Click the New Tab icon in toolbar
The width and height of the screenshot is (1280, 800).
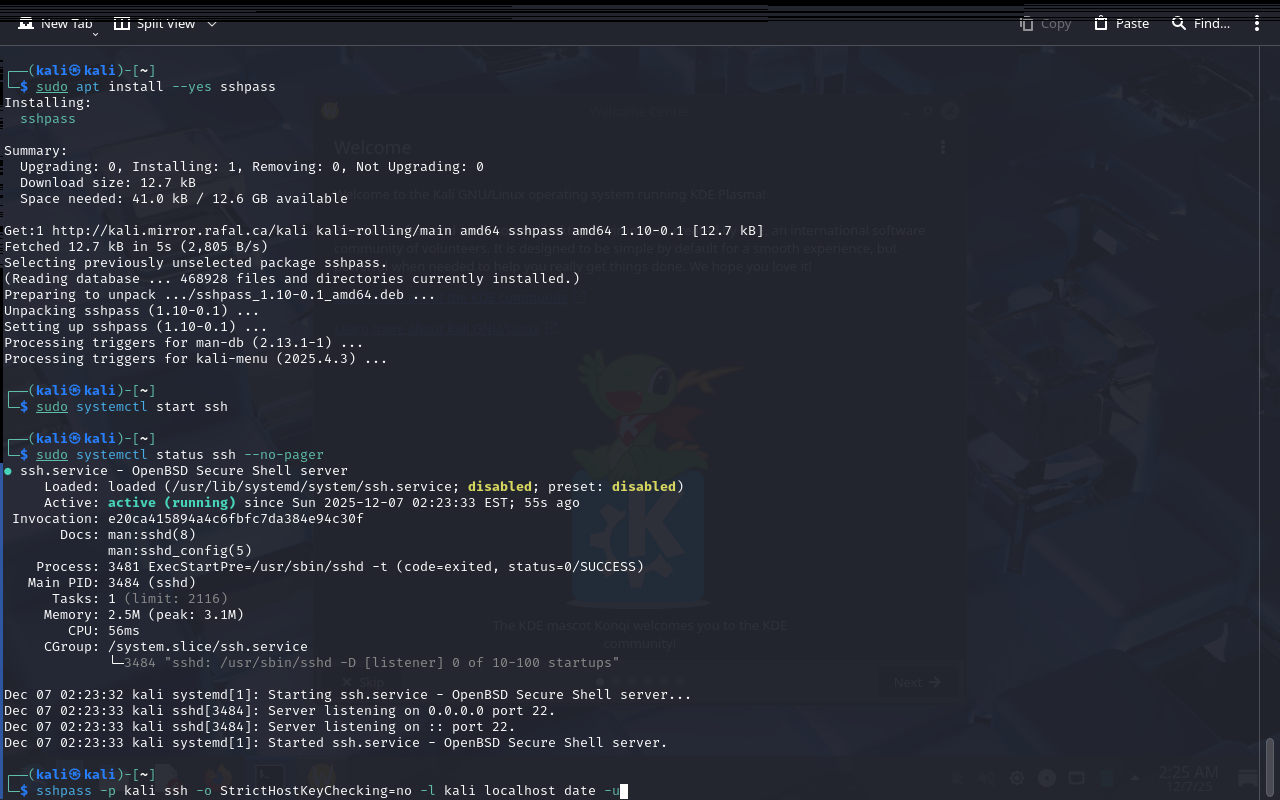[26, 23]
